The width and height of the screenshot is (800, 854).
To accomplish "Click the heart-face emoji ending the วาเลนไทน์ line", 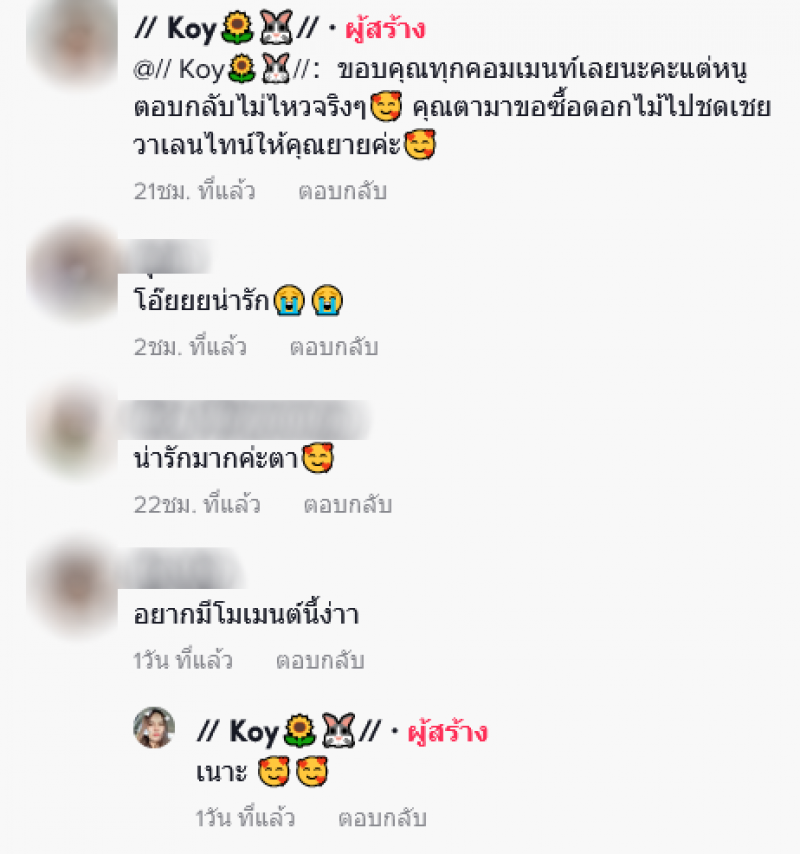I will point(420,144).
